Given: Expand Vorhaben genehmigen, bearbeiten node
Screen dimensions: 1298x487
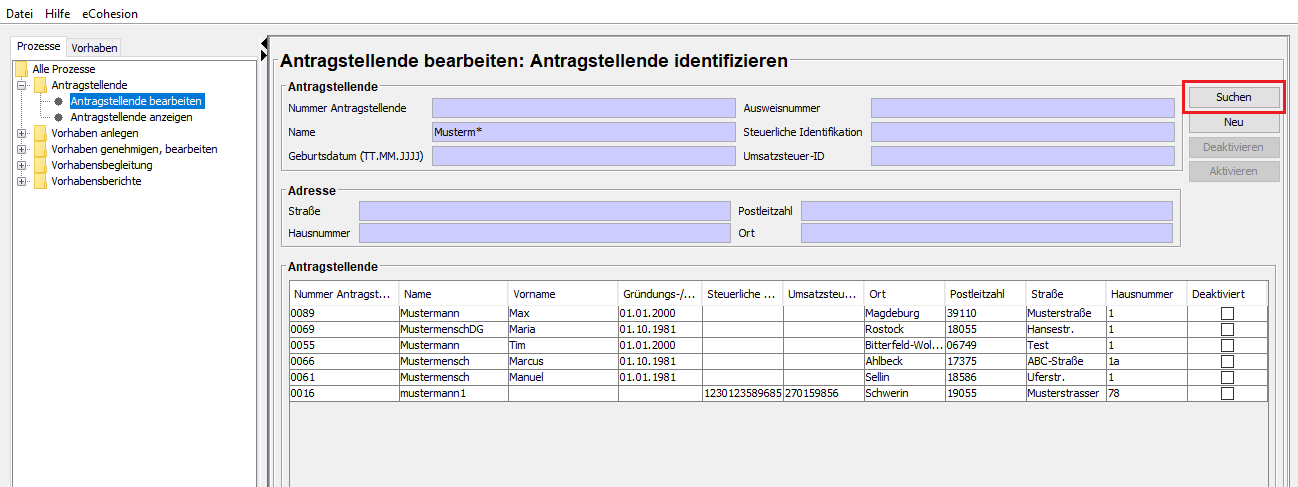Looking at the screenshot, I should pos(22,149).
